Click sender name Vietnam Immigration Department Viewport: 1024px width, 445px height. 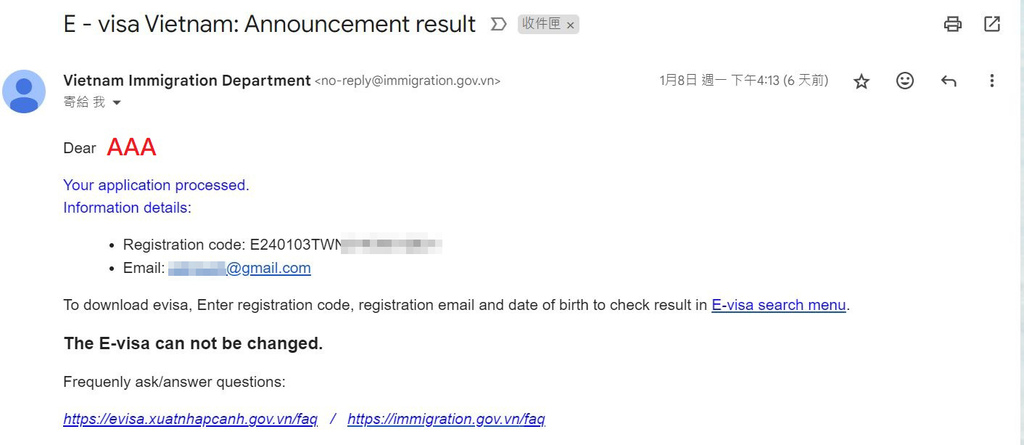click(x=187, y=80)
